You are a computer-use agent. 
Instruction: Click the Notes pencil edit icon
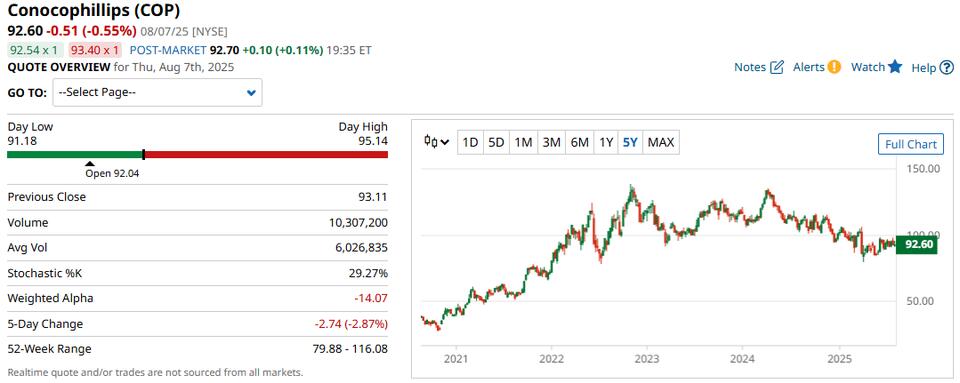tap(776, 67)
